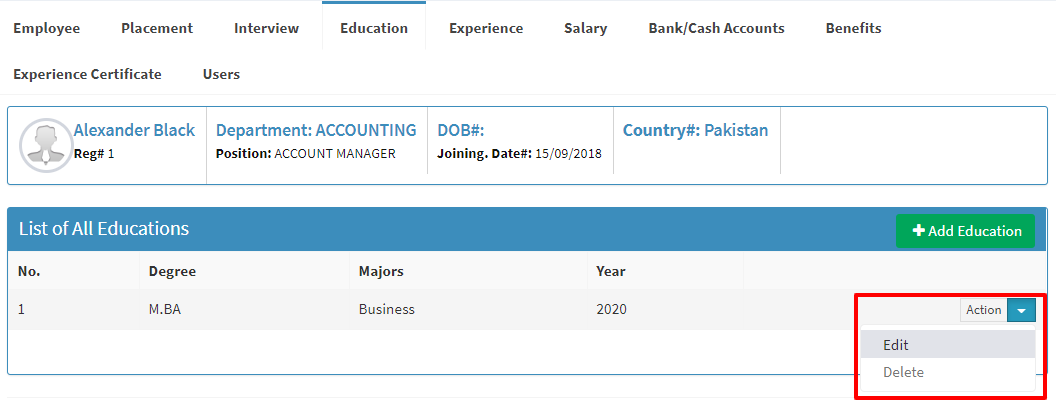1056x400 pixels.
Task: Click the plus icon on Add Education
Action: [918, 231]
